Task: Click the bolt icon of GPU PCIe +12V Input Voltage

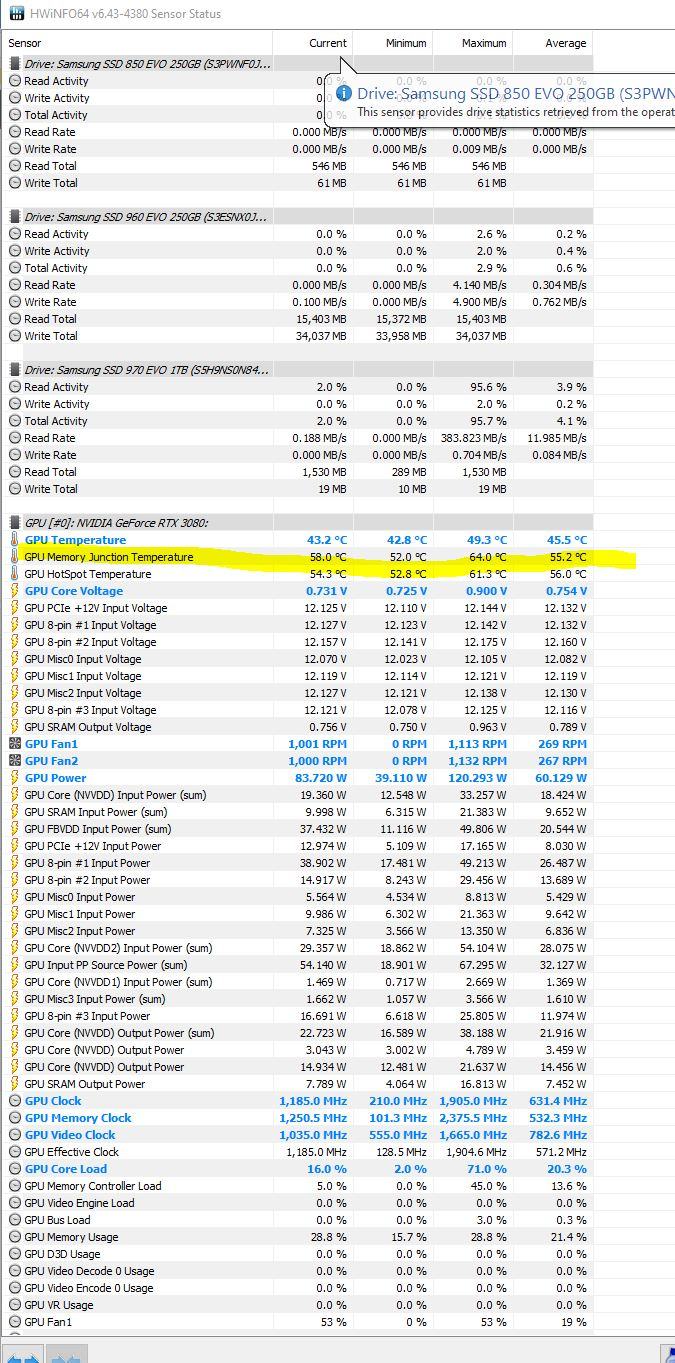Action: tap(15, 608)
